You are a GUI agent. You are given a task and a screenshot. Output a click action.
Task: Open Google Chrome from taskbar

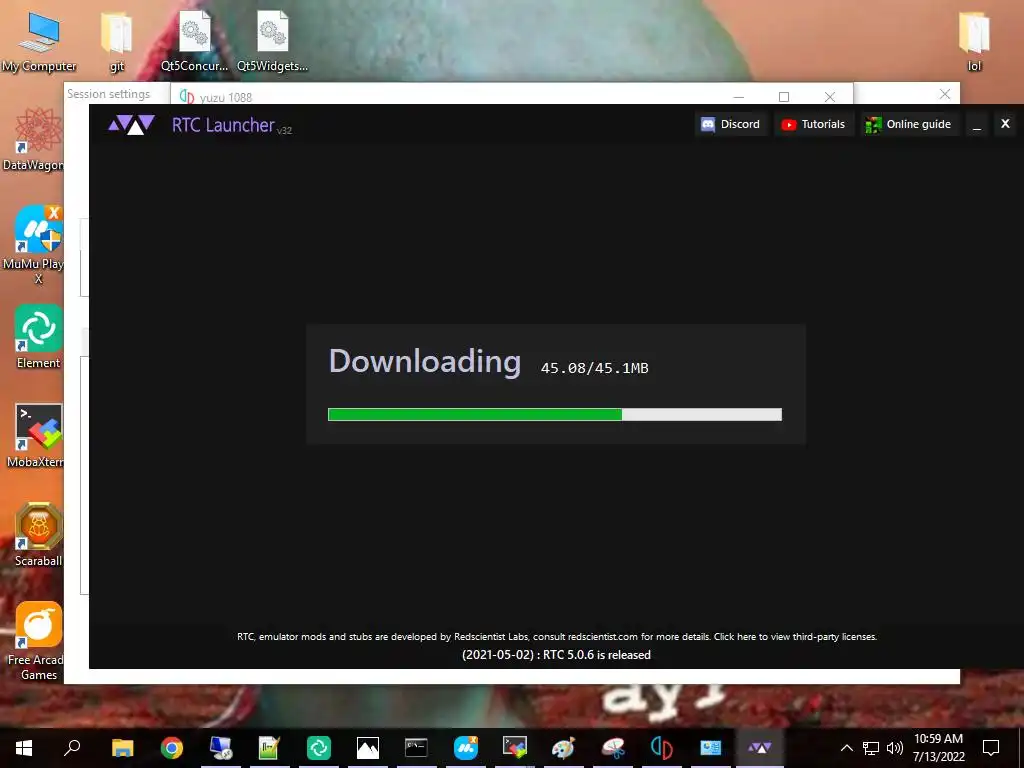172,748
